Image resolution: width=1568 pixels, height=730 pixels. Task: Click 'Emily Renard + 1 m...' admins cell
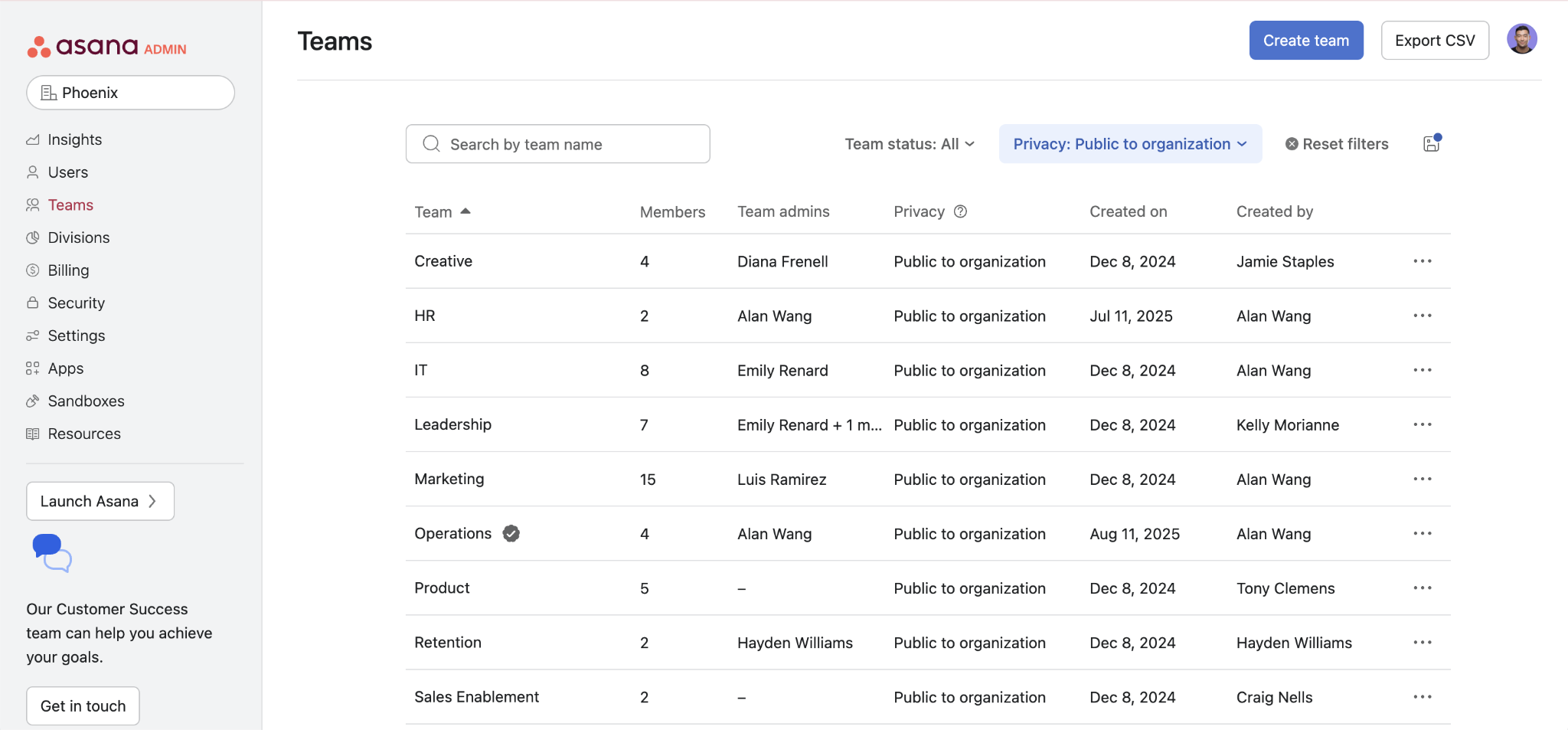[809, 424]
